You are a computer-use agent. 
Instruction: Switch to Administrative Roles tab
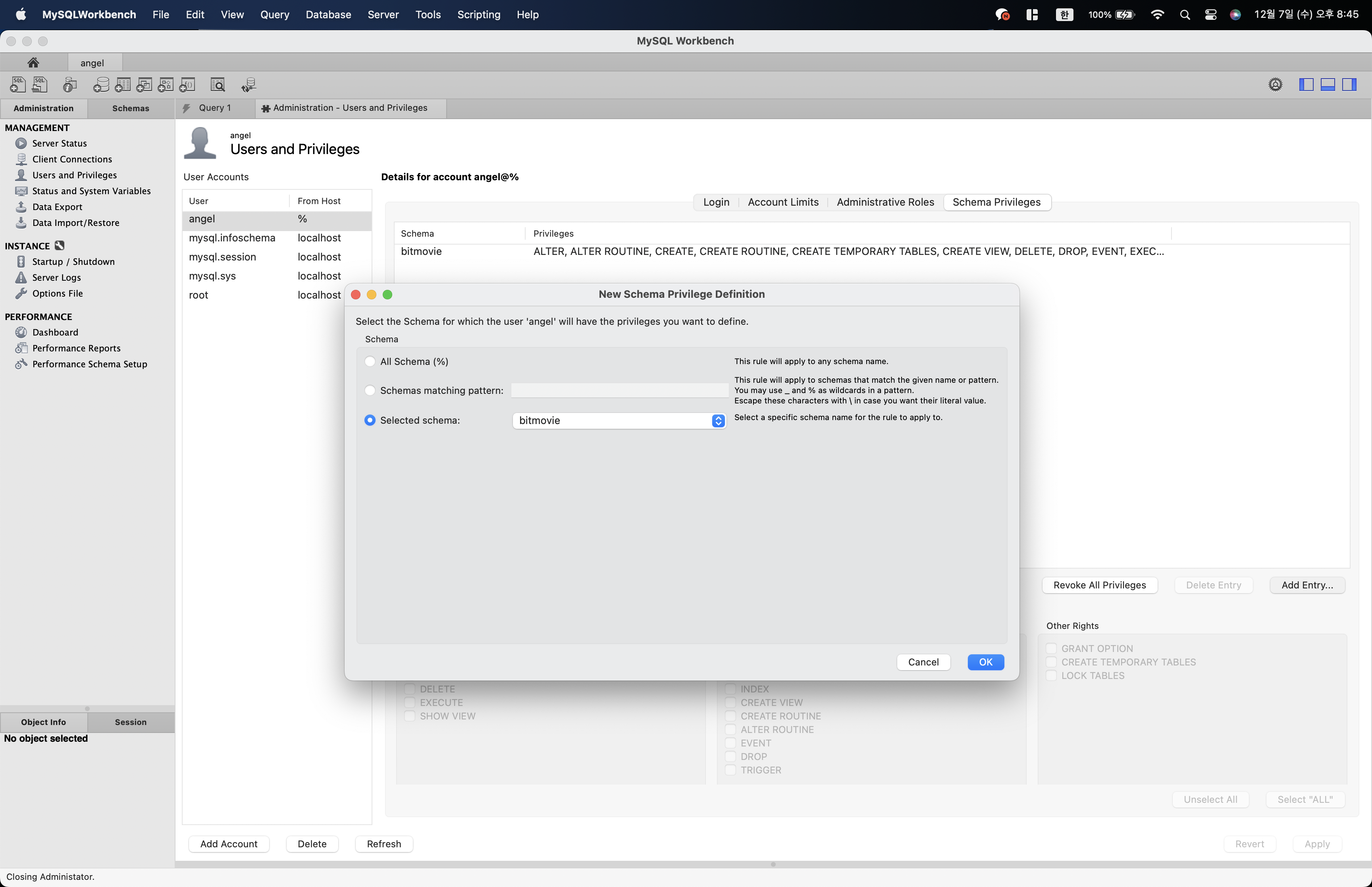coord(885,202)
